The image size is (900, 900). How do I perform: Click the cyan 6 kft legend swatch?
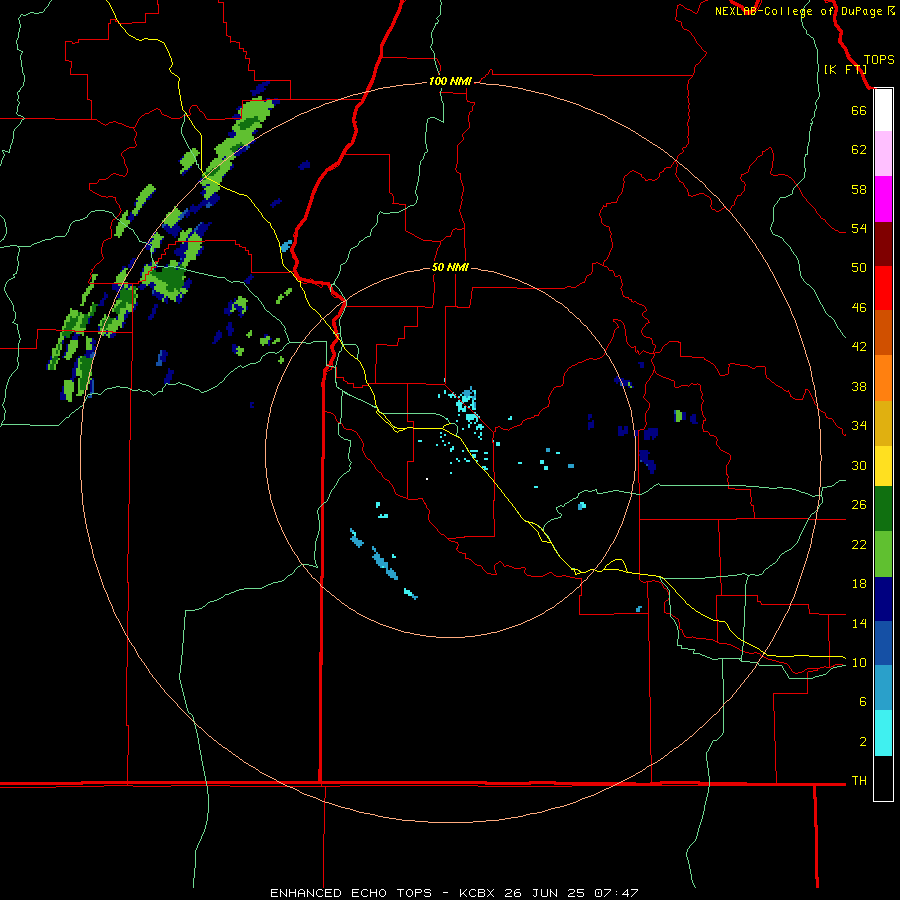click(x=883, y=733)
